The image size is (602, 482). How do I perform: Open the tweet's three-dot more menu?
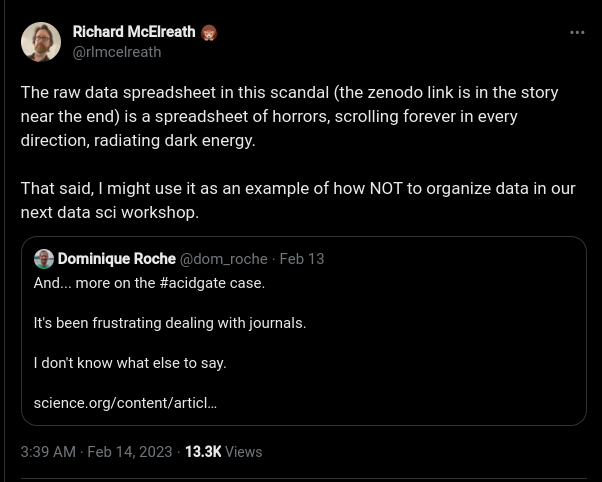(577, 32)
